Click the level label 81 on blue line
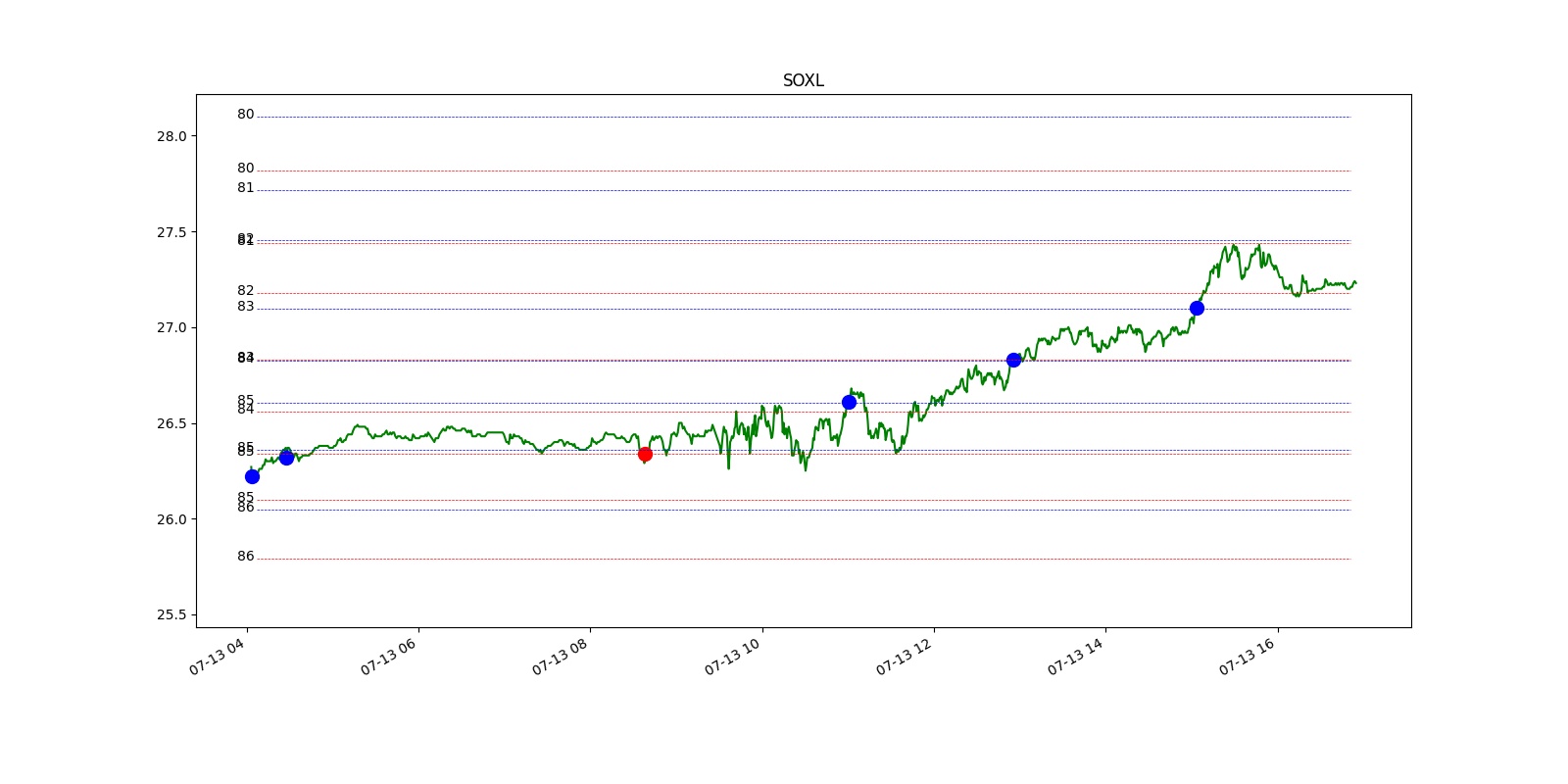 245,188
